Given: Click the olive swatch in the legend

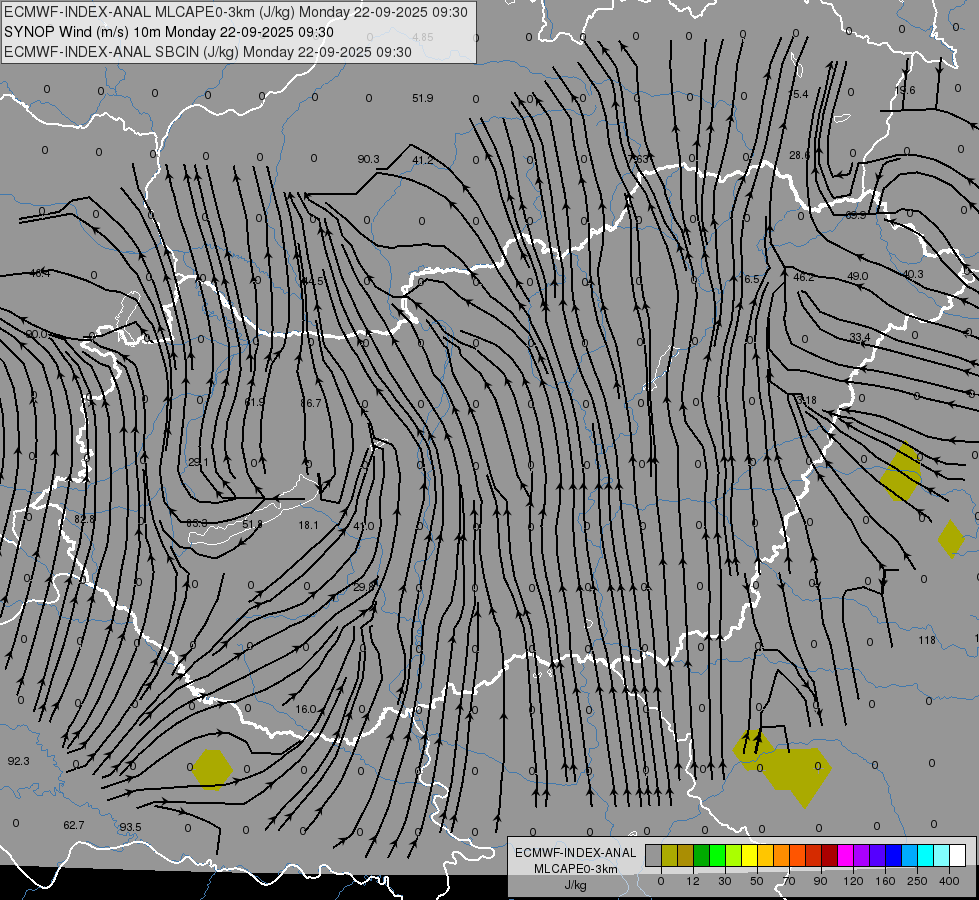Looking at the screenshot, I should coord(669,855).
